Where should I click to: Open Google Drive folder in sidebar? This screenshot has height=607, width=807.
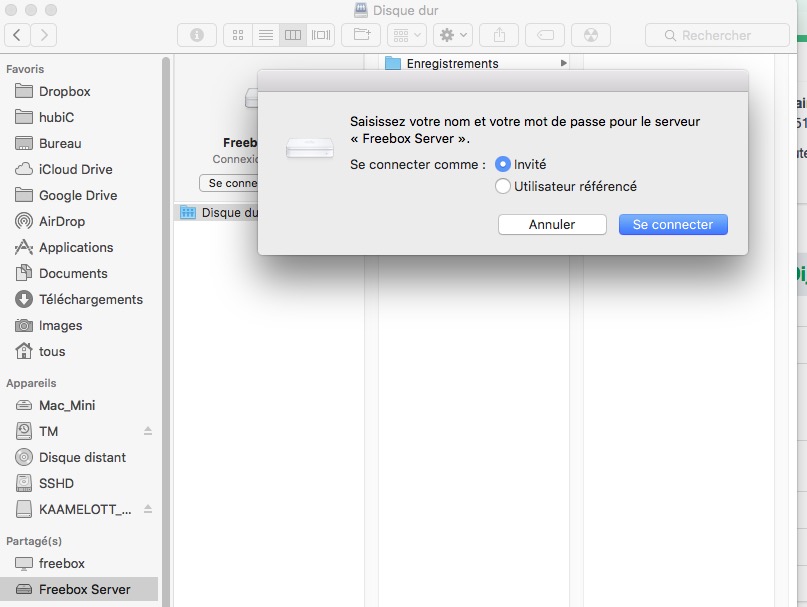79,195
